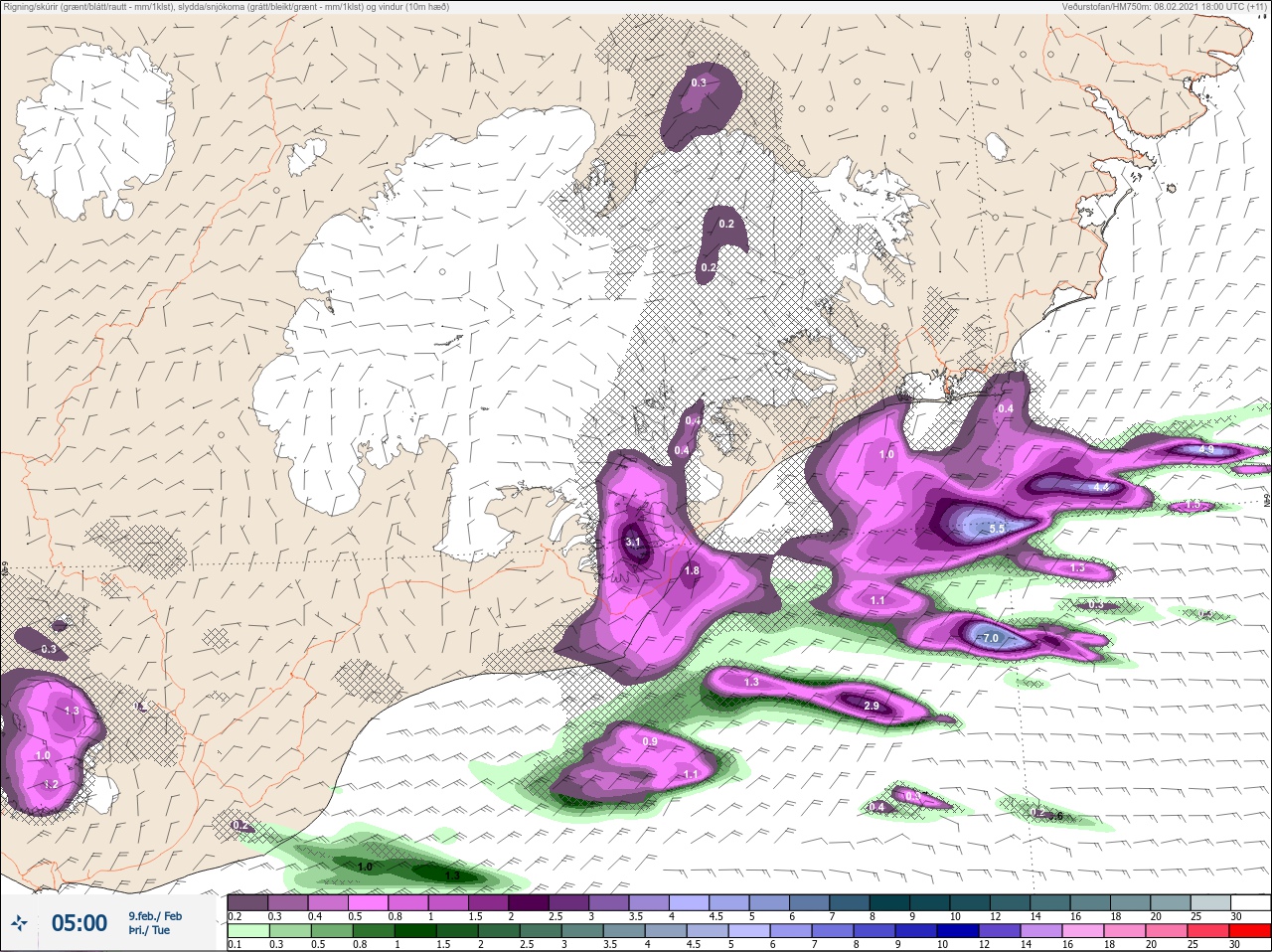
Task: Click the 1.8 precipitation value on the map
Action: coord(692,570)
